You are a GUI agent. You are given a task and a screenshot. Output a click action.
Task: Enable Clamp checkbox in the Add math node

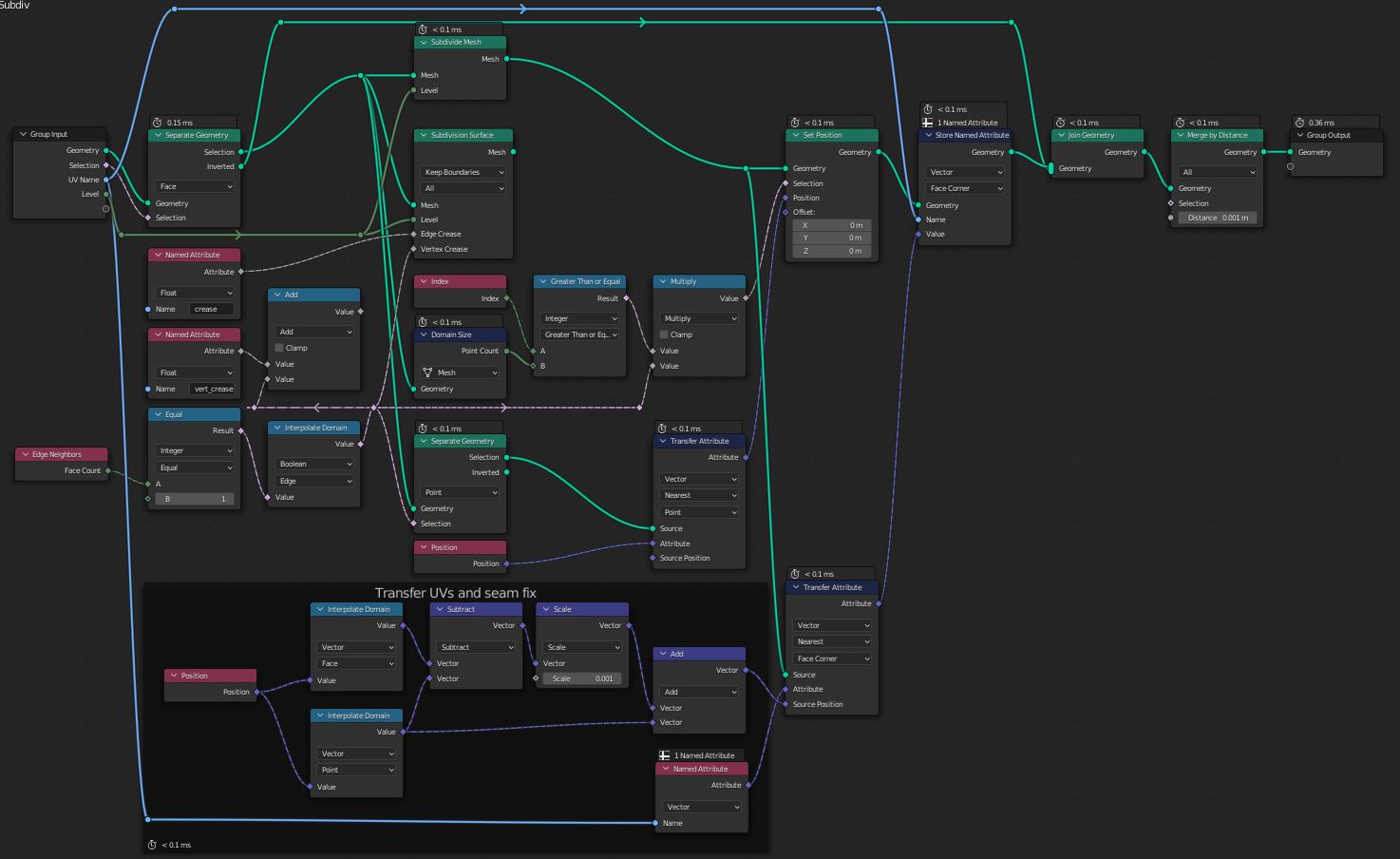tap(279, 348)
